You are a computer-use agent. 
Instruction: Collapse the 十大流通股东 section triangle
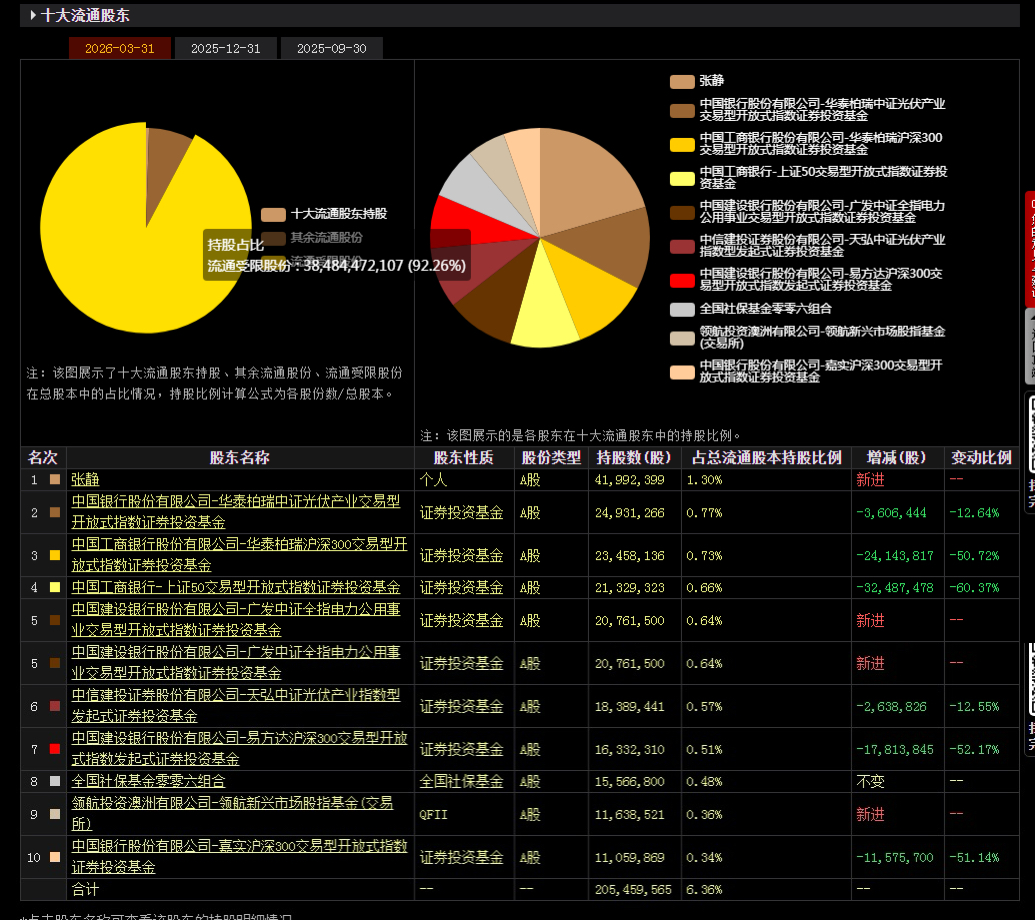[33, 15]
